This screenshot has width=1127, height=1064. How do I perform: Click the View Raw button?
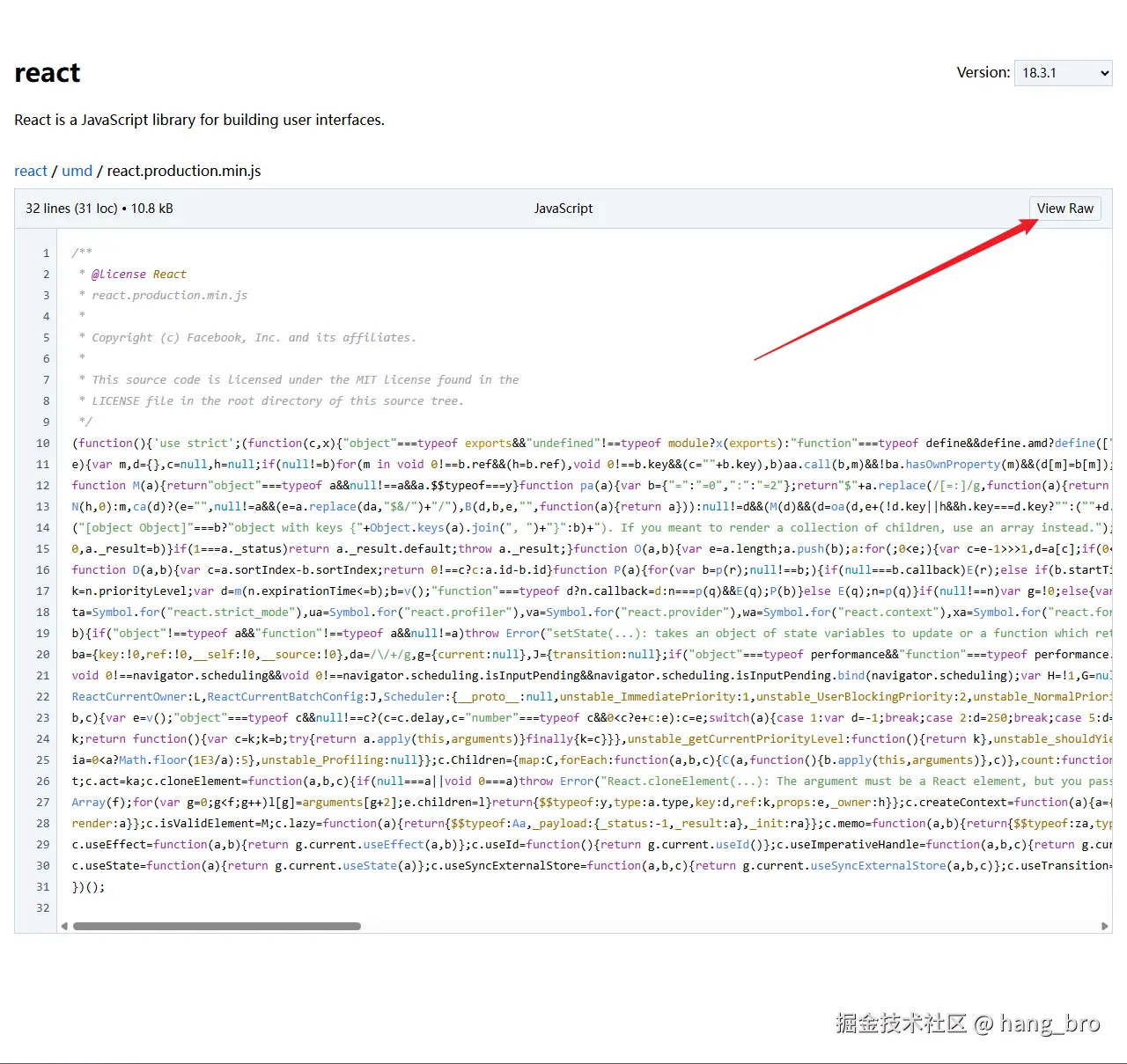(x=1064, y=209)
